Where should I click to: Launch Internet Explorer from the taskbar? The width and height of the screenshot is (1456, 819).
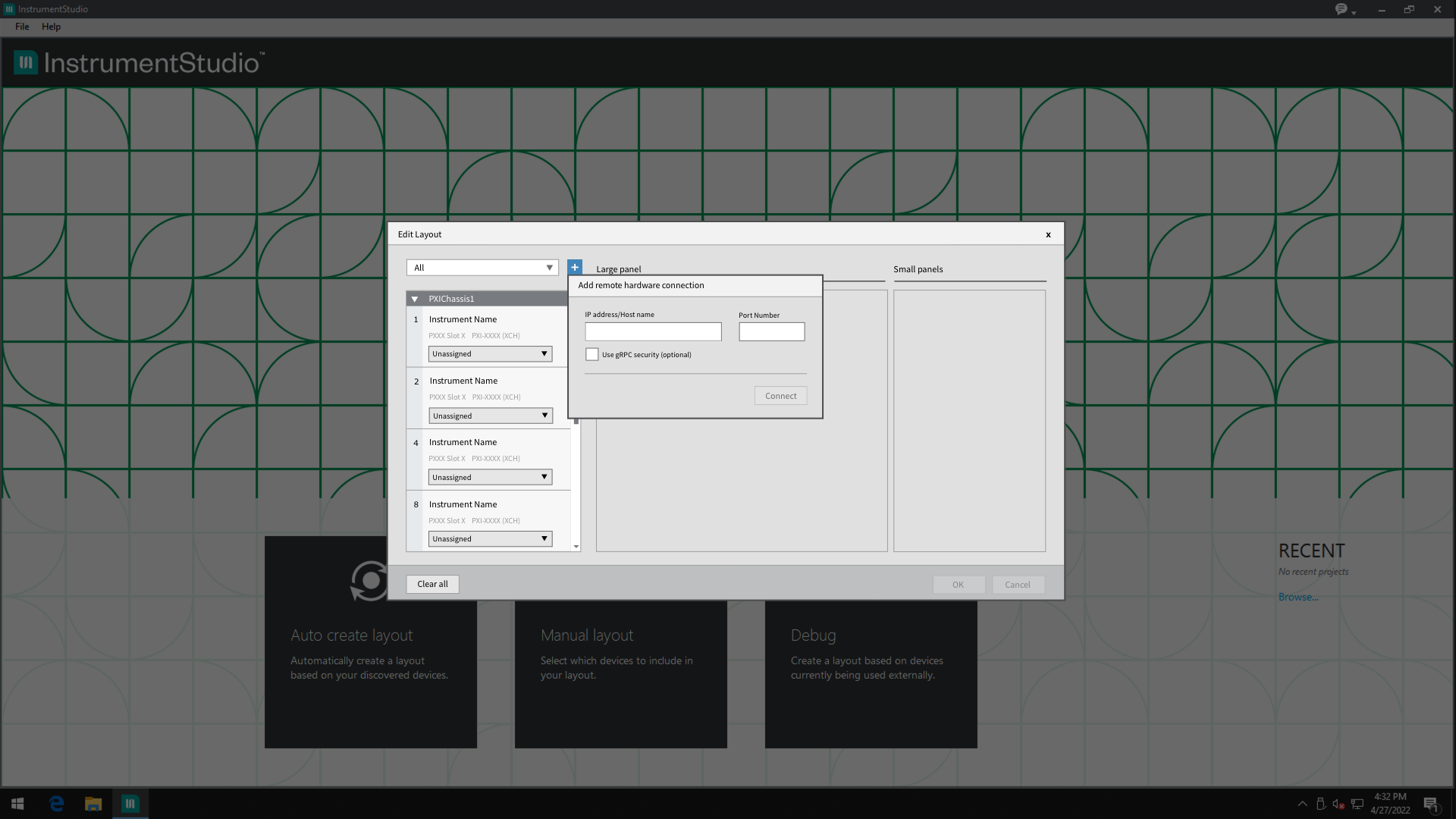(x=56, y=804)
